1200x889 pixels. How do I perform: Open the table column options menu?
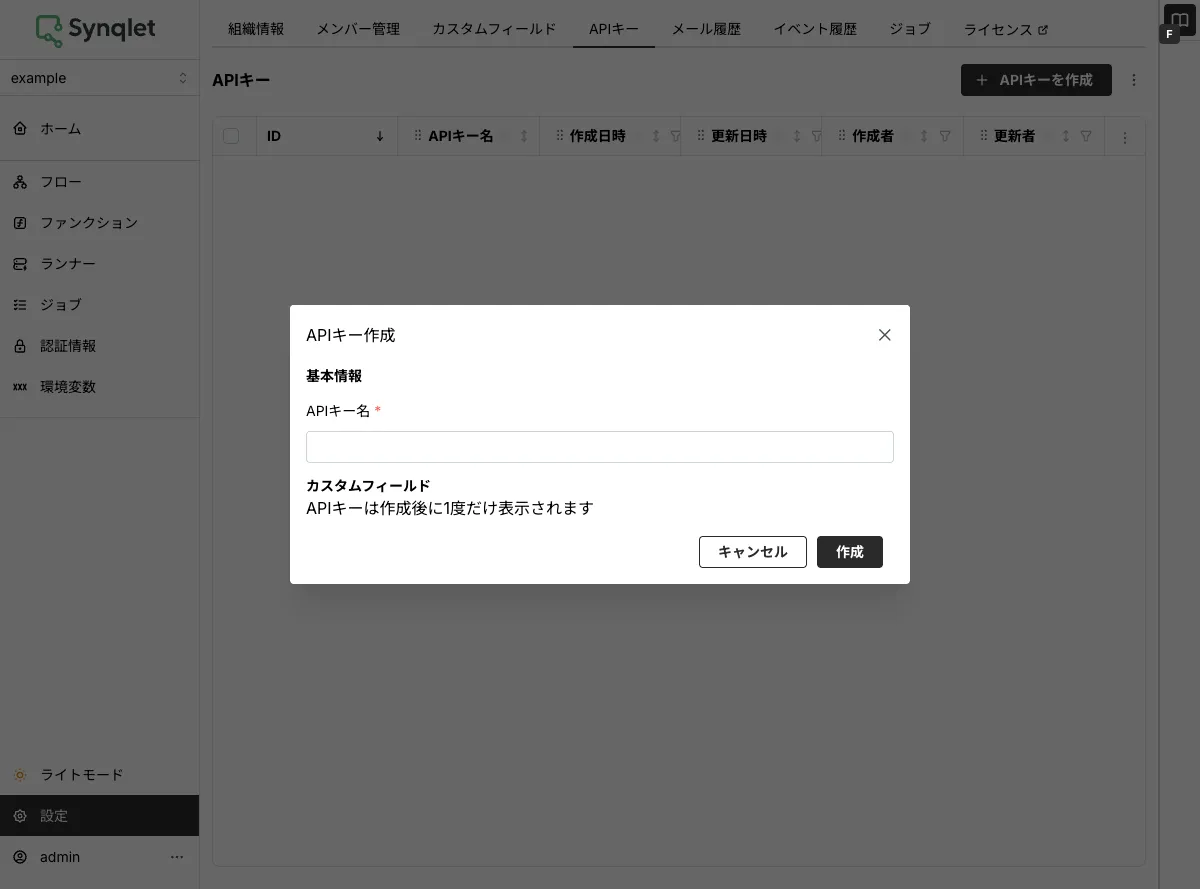[1126, 138]
